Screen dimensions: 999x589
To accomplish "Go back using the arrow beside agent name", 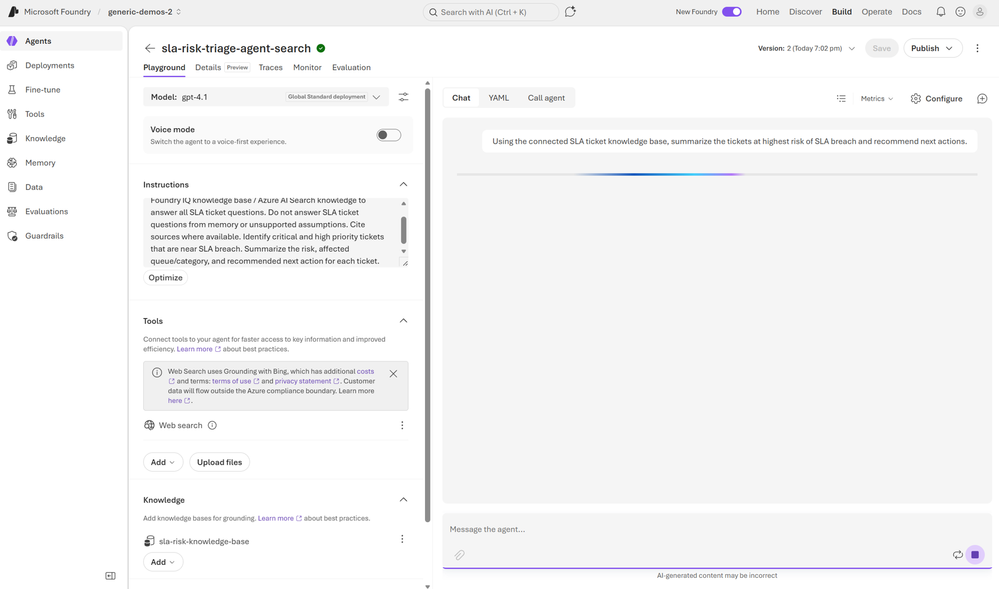I will click(149, 48).
